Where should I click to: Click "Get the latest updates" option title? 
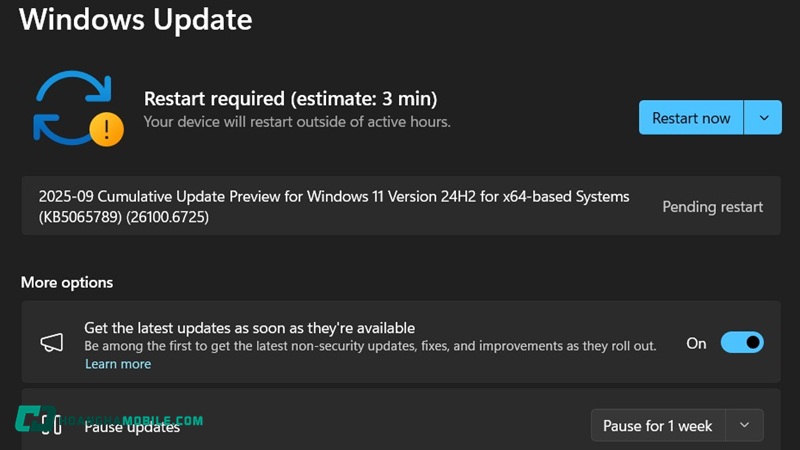tap(249, 328)
